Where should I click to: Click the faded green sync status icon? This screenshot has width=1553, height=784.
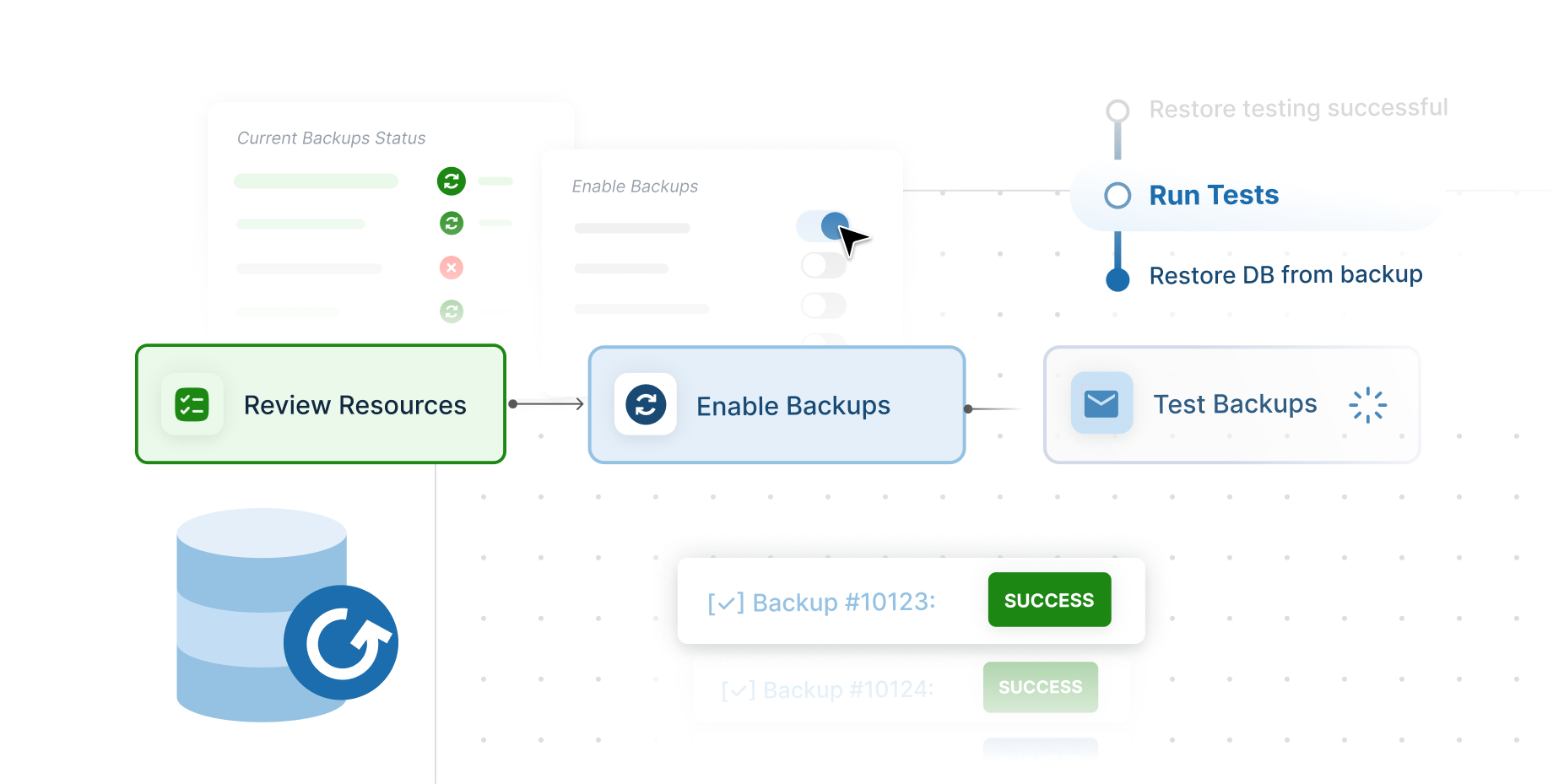[x=452, y=311]
